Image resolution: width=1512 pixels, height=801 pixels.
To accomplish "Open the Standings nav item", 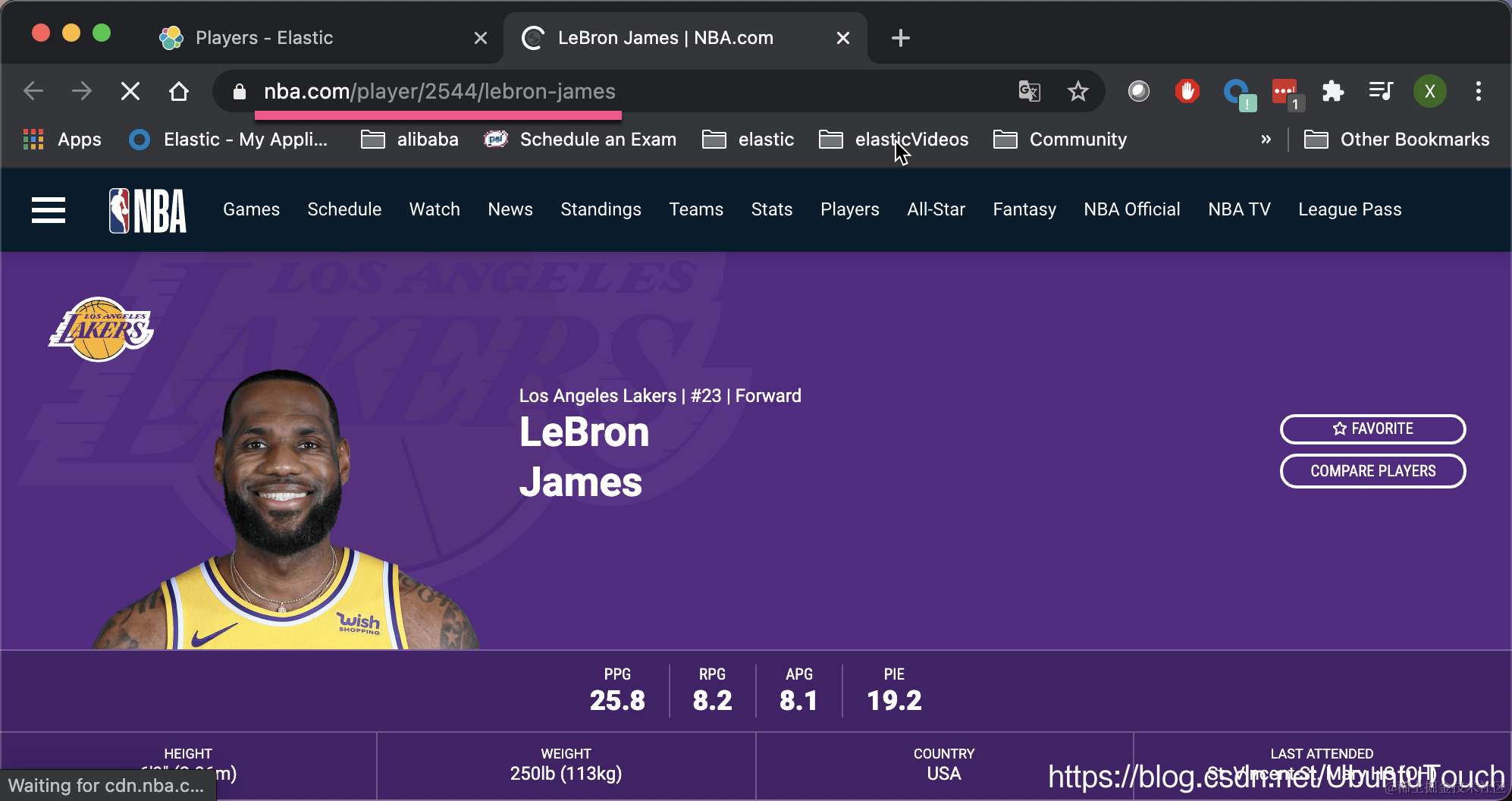I will [x=601, y=209].
